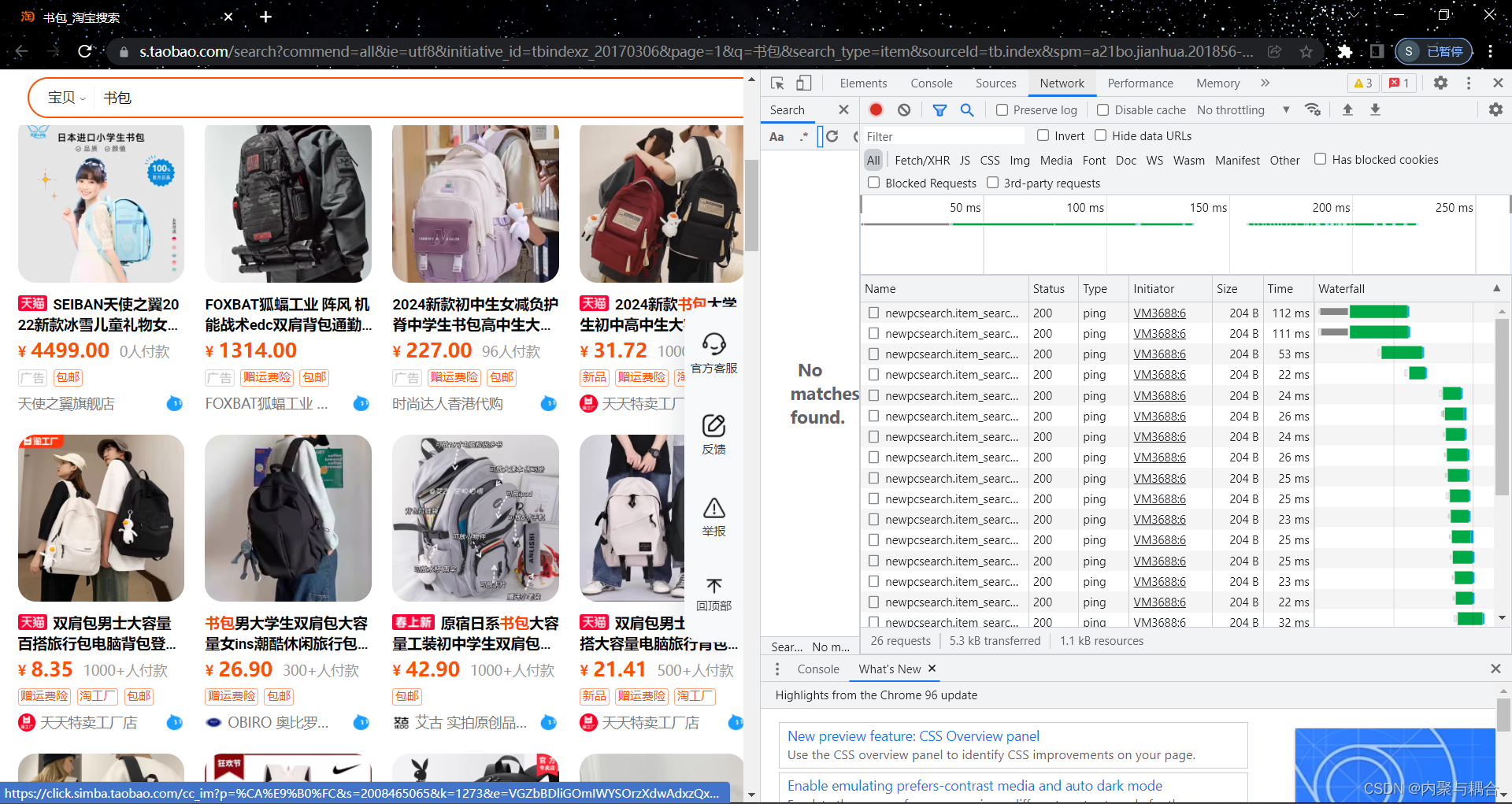
Task: Check the Hide data URLs option
Action: pyautogui.click(x=1100, y=135)
